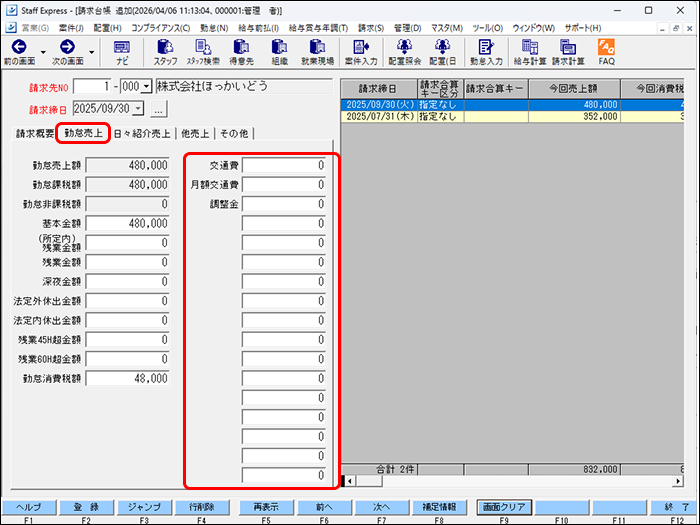Open the 給与賞与年調(T) menu
The image size is (700, 525).
(318, 28)
